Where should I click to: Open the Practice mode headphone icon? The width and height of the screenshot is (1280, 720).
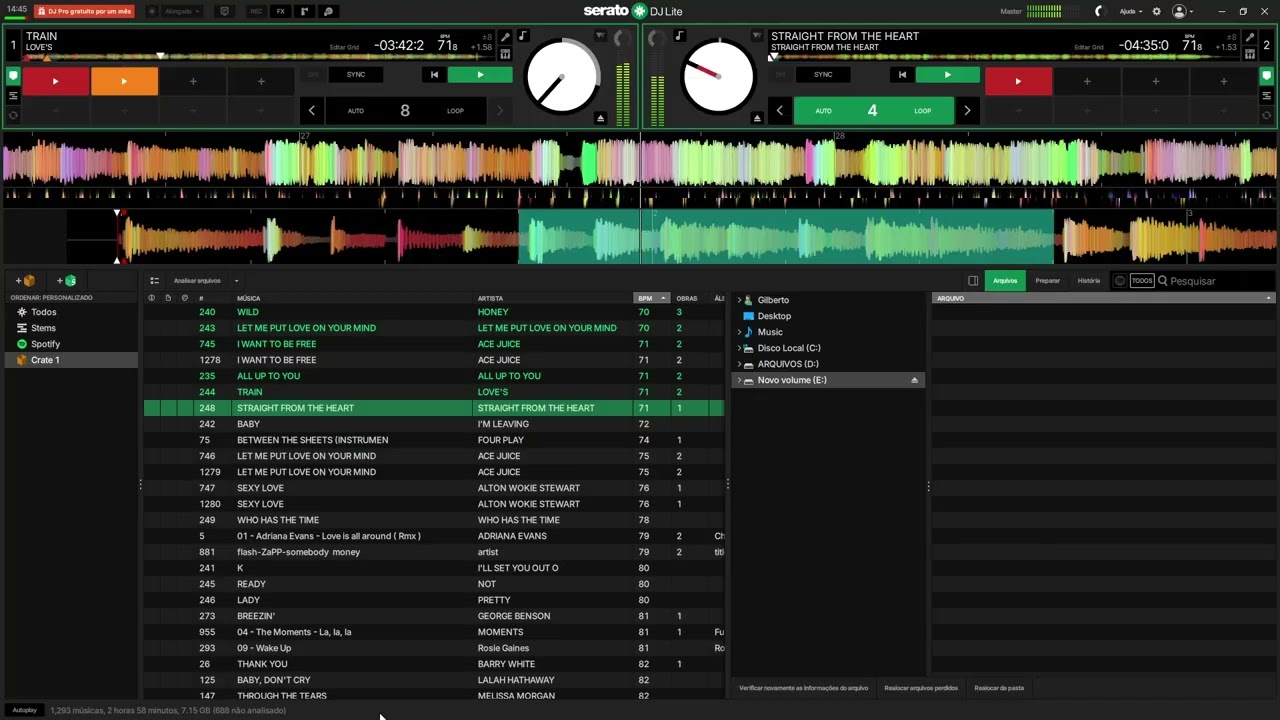pos(328,11)
